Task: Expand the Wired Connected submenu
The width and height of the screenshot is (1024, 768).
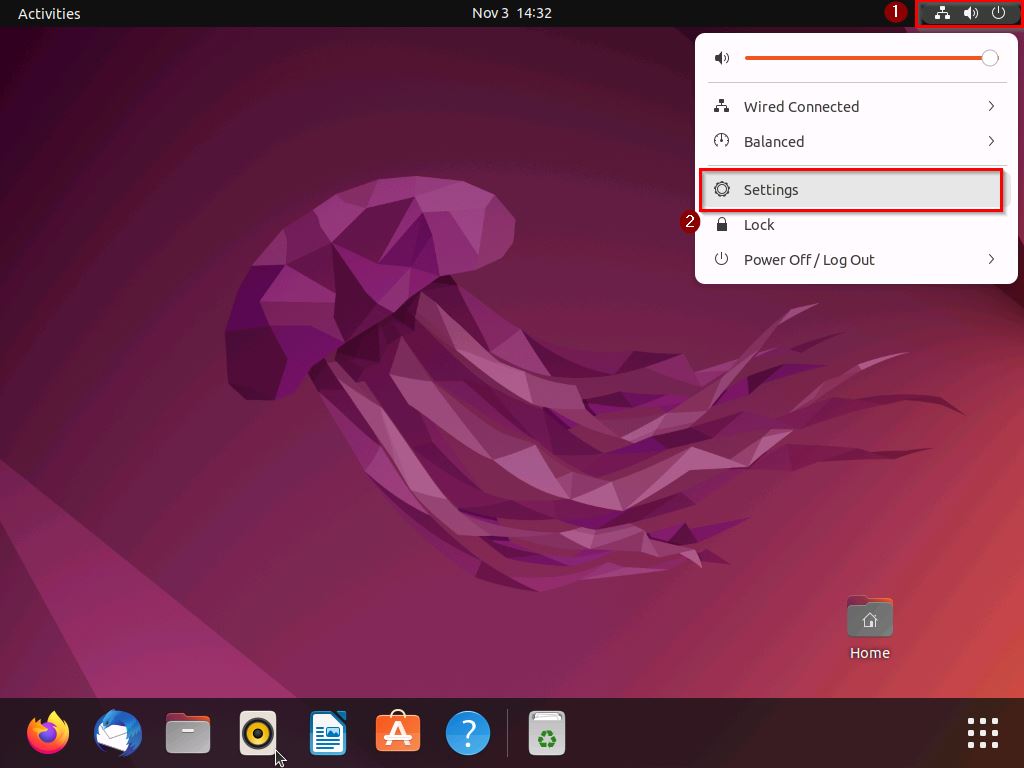Action: 855,106
